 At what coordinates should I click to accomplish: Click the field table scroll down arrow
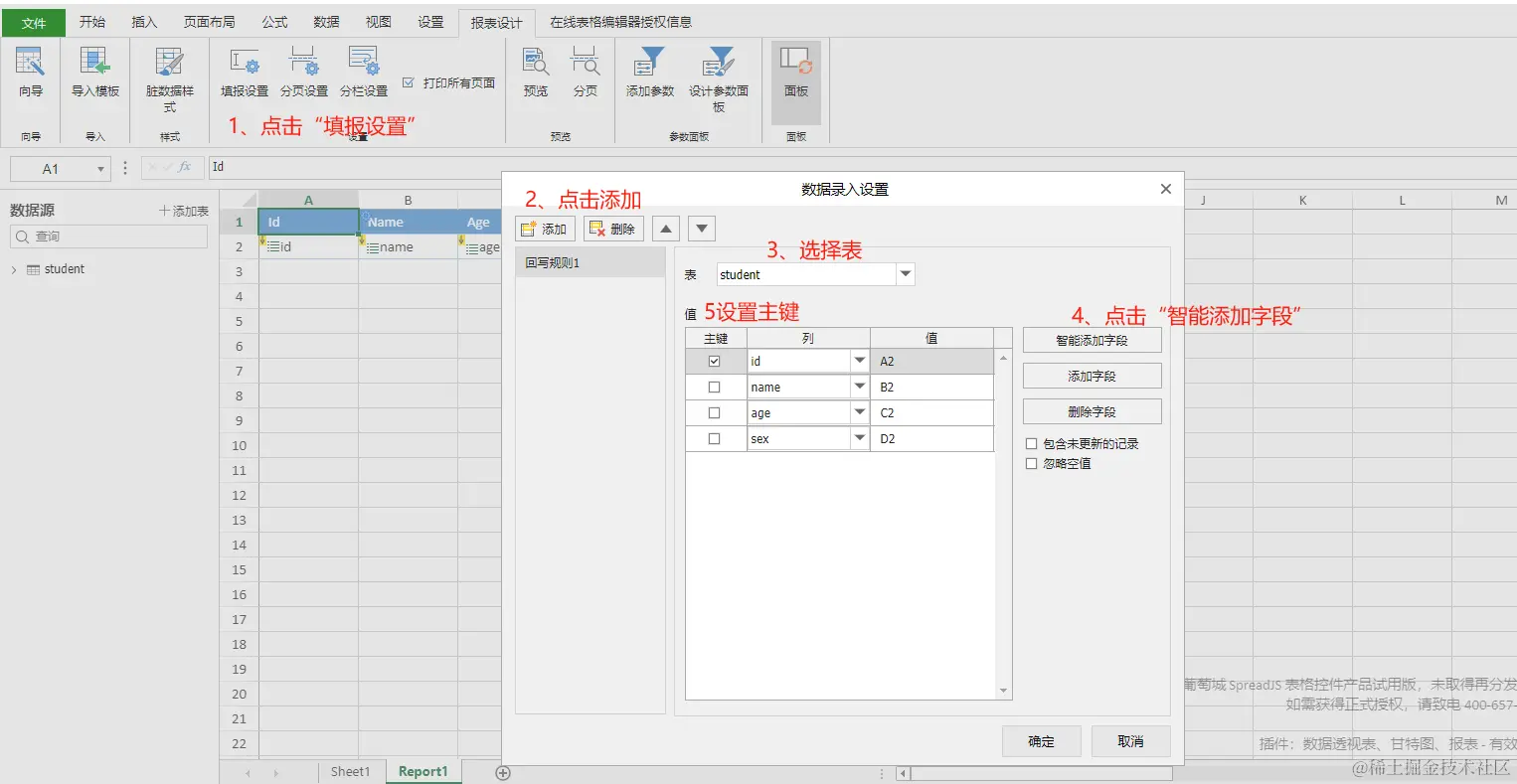(1003, 691)
